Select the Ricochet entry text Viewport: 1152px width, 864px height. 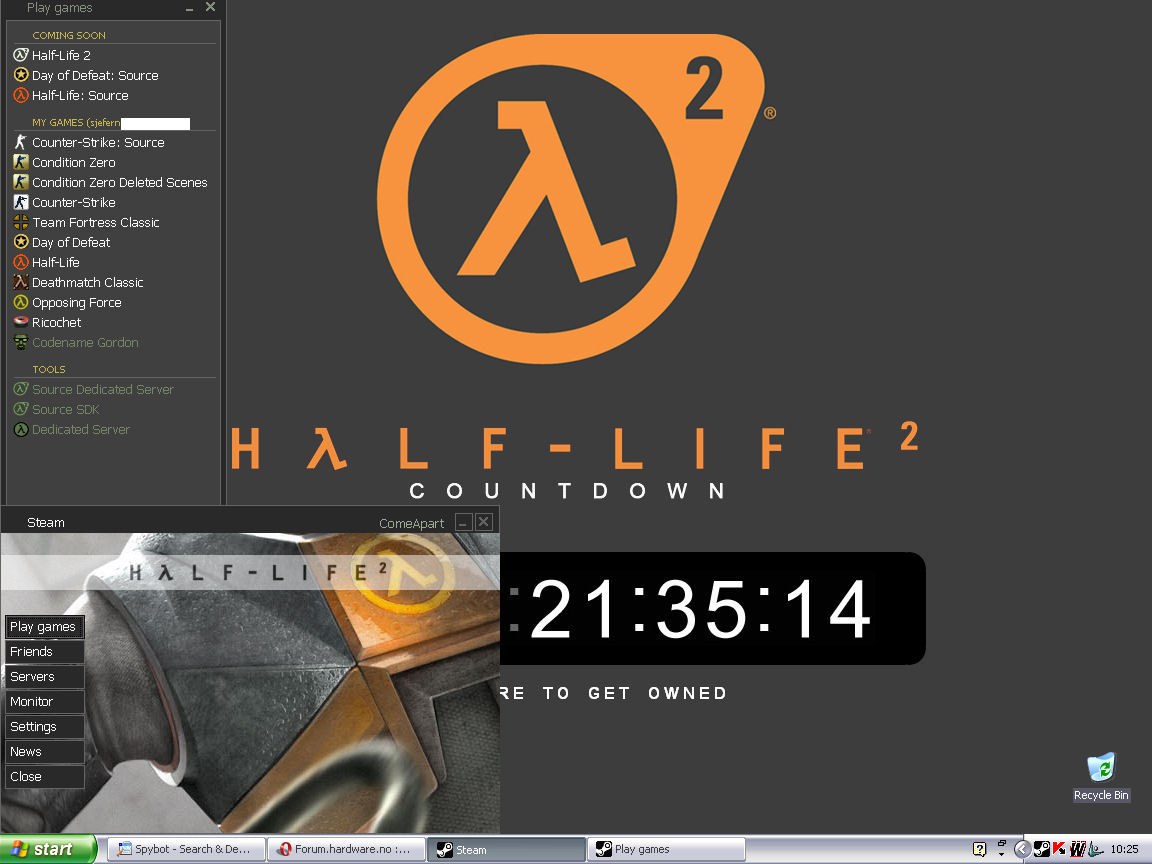57,322
